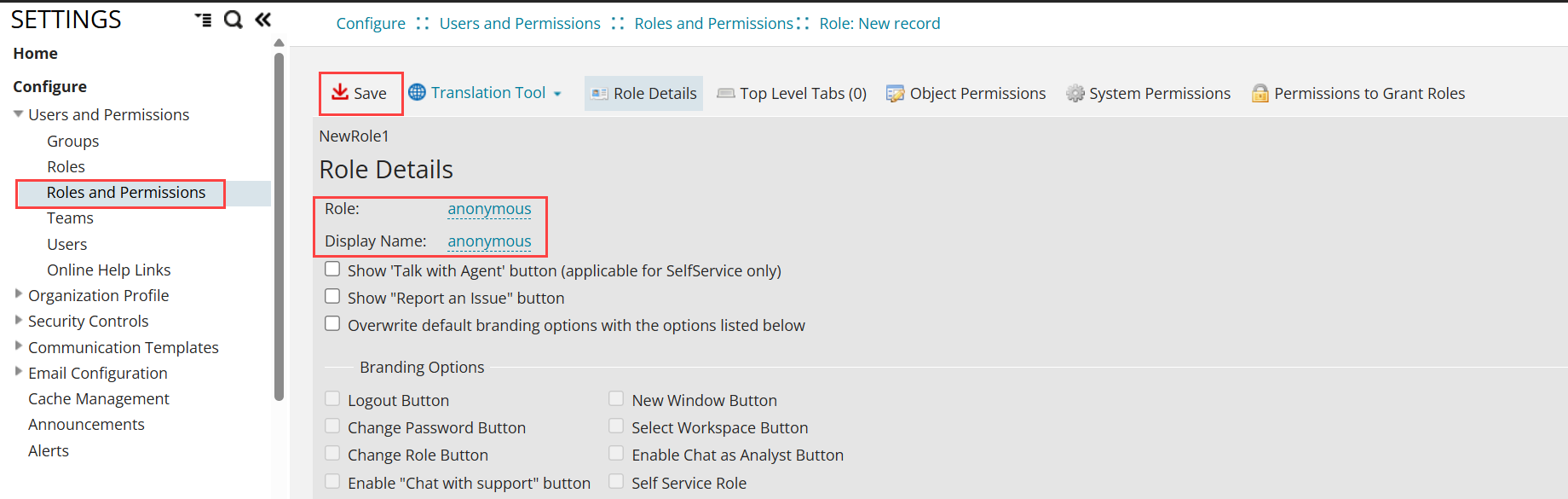This screenshot has width=1568, height=499.
Task: Expand the Organization Profile tree node
Action: pos(19,294)
